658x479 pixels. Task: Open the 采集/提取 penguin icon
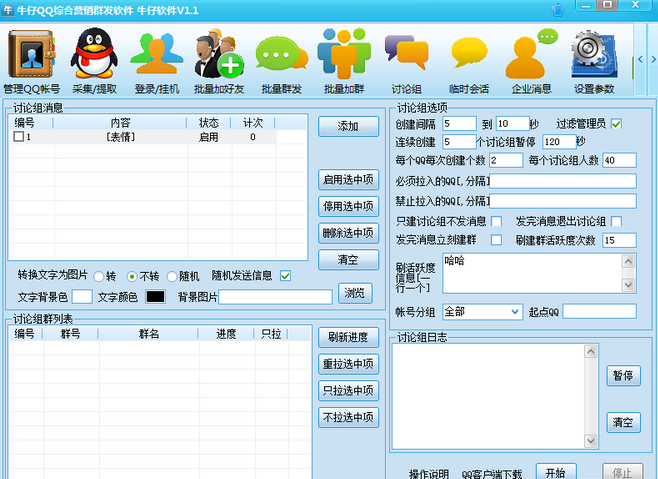coord(94,54)
